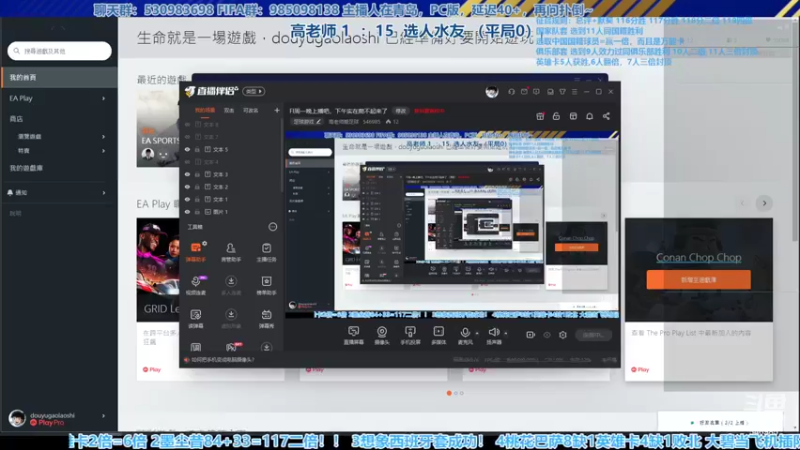Open speaker dropdown arrow in companion
The height and width of the screenshot is (450, 800).
(x=506, y=333)
